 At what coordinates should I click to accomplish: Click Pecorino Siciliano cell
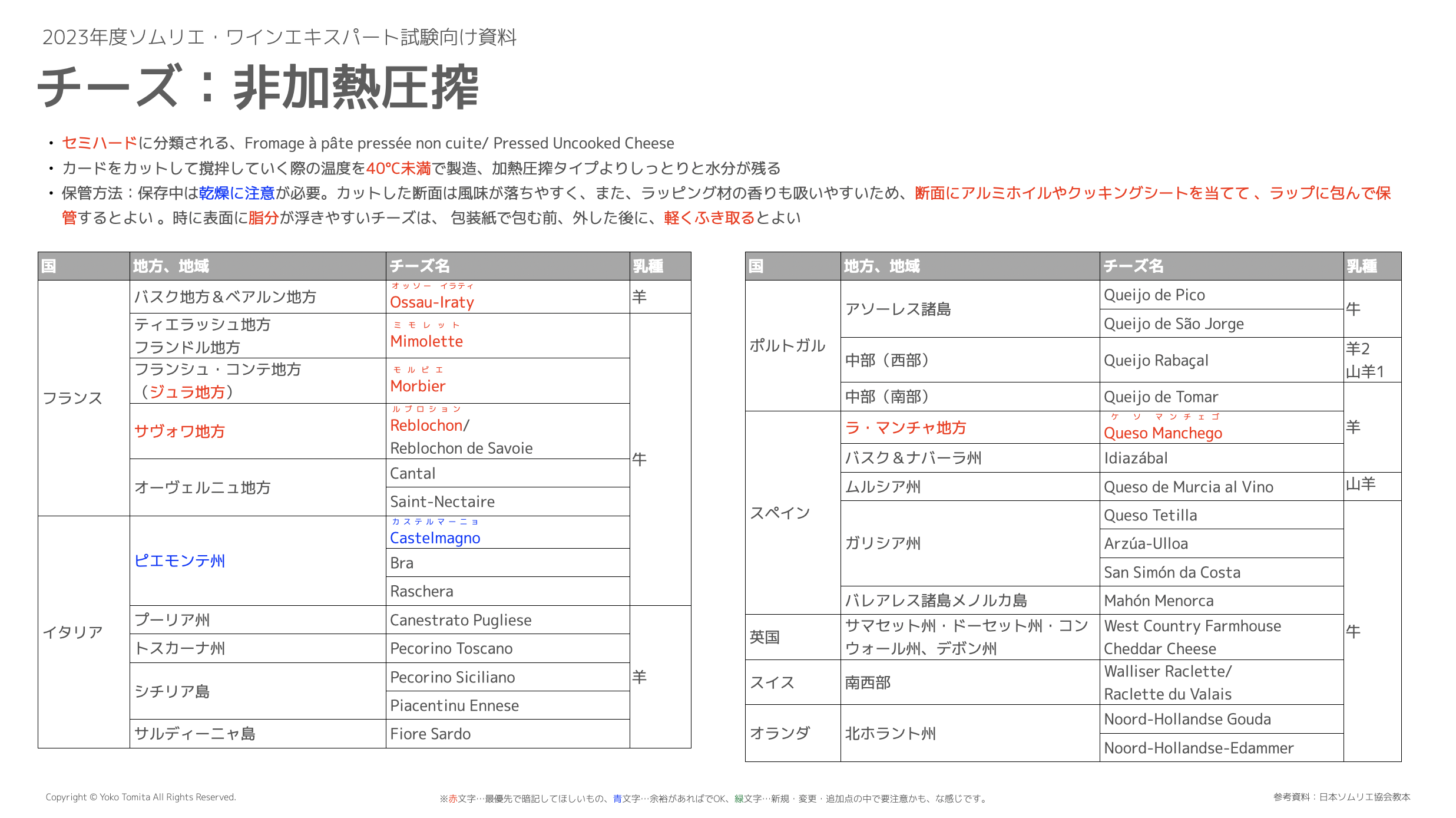(x=508, y=677)
